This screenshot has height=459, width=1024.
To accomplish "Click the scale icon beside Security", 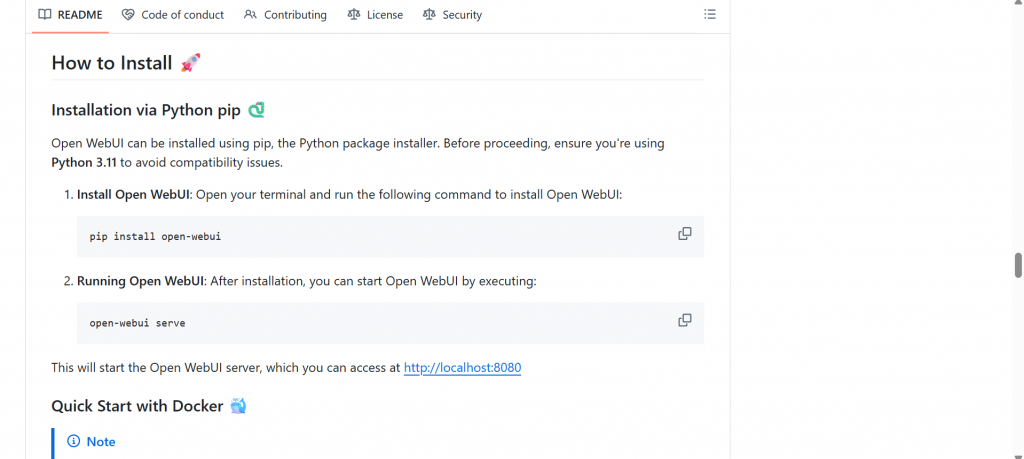I will [429, 15].
